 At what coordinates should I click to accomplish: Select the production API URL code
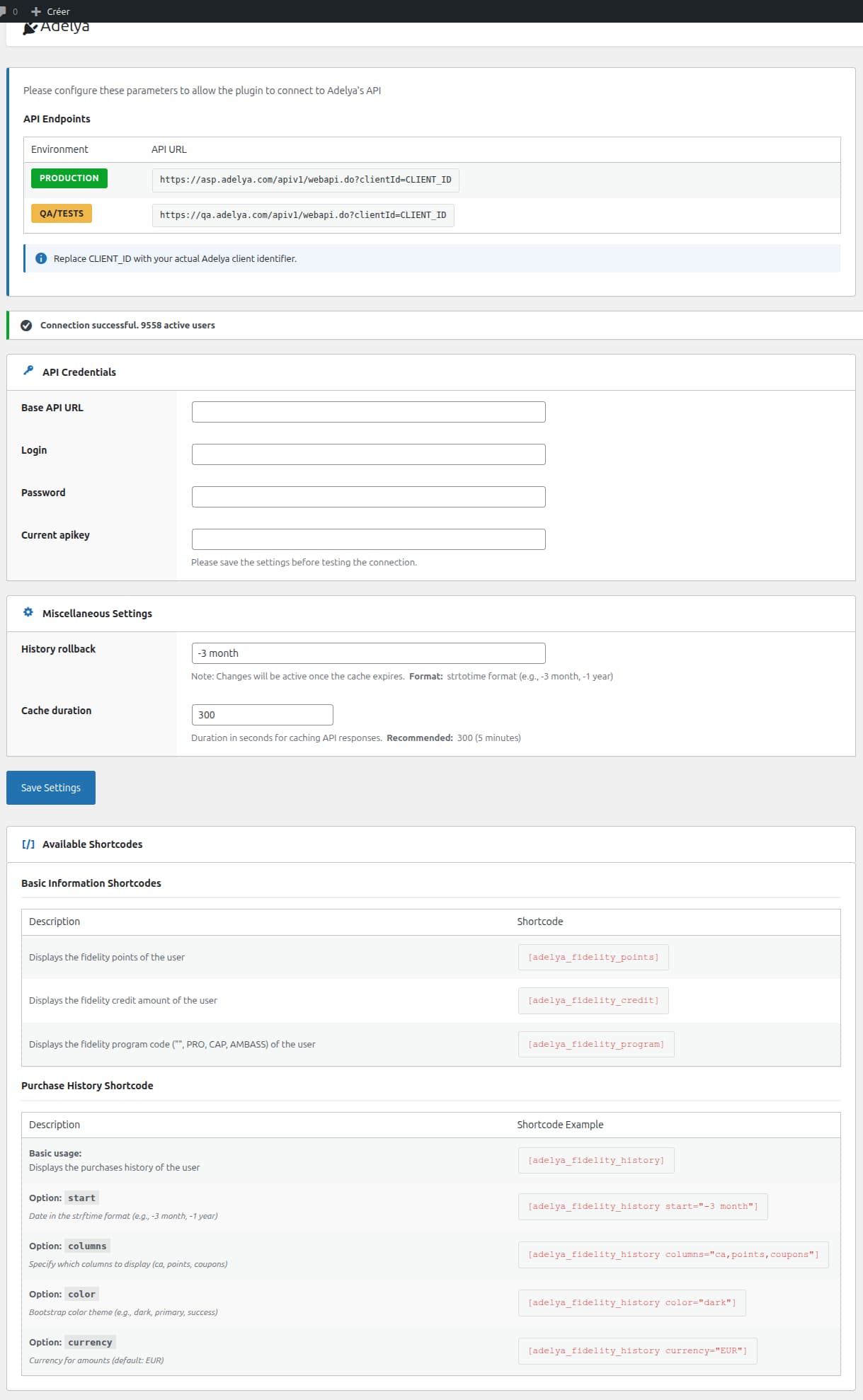(306, 180)
